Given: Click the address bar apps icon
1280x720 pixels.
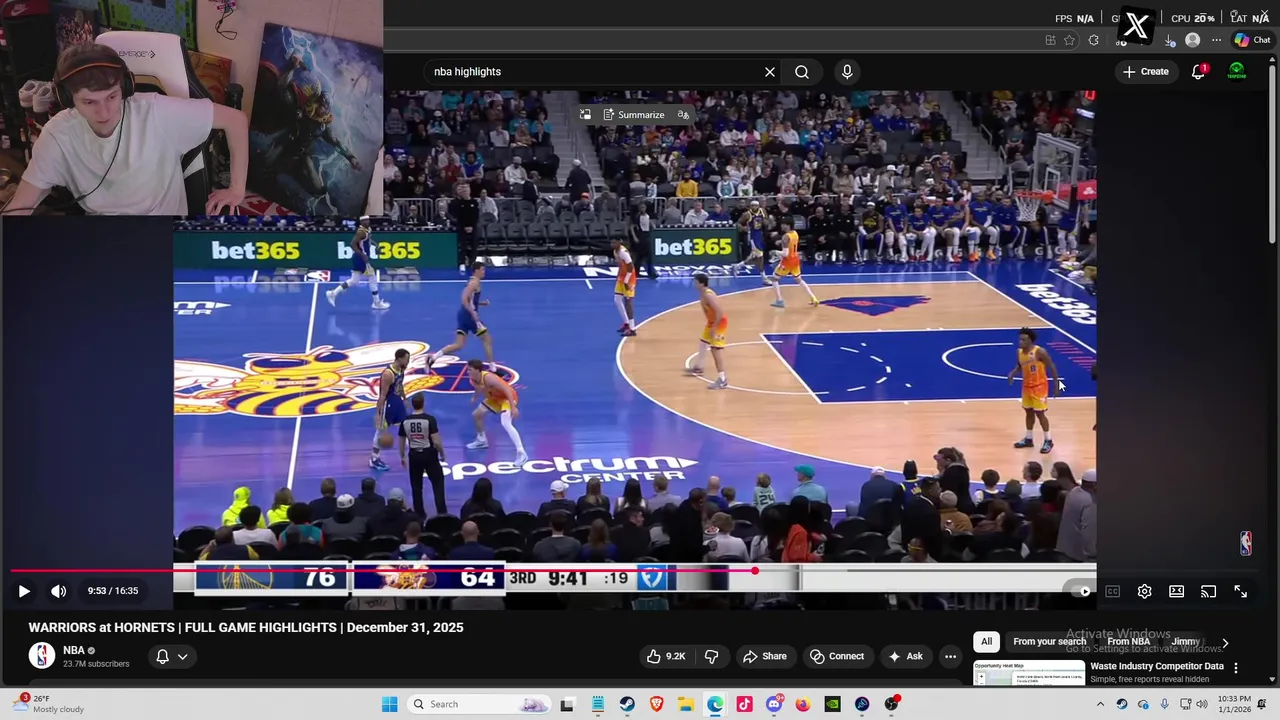Looking at the screenshot, I should click(1050, 40).
